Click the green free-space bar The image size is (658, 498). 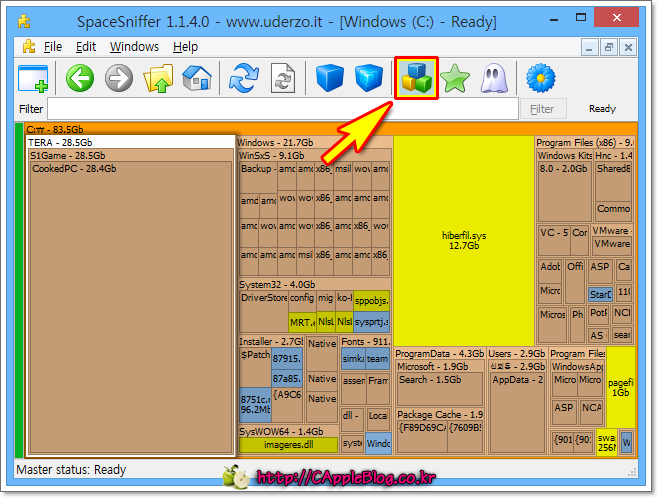[19, 290]
